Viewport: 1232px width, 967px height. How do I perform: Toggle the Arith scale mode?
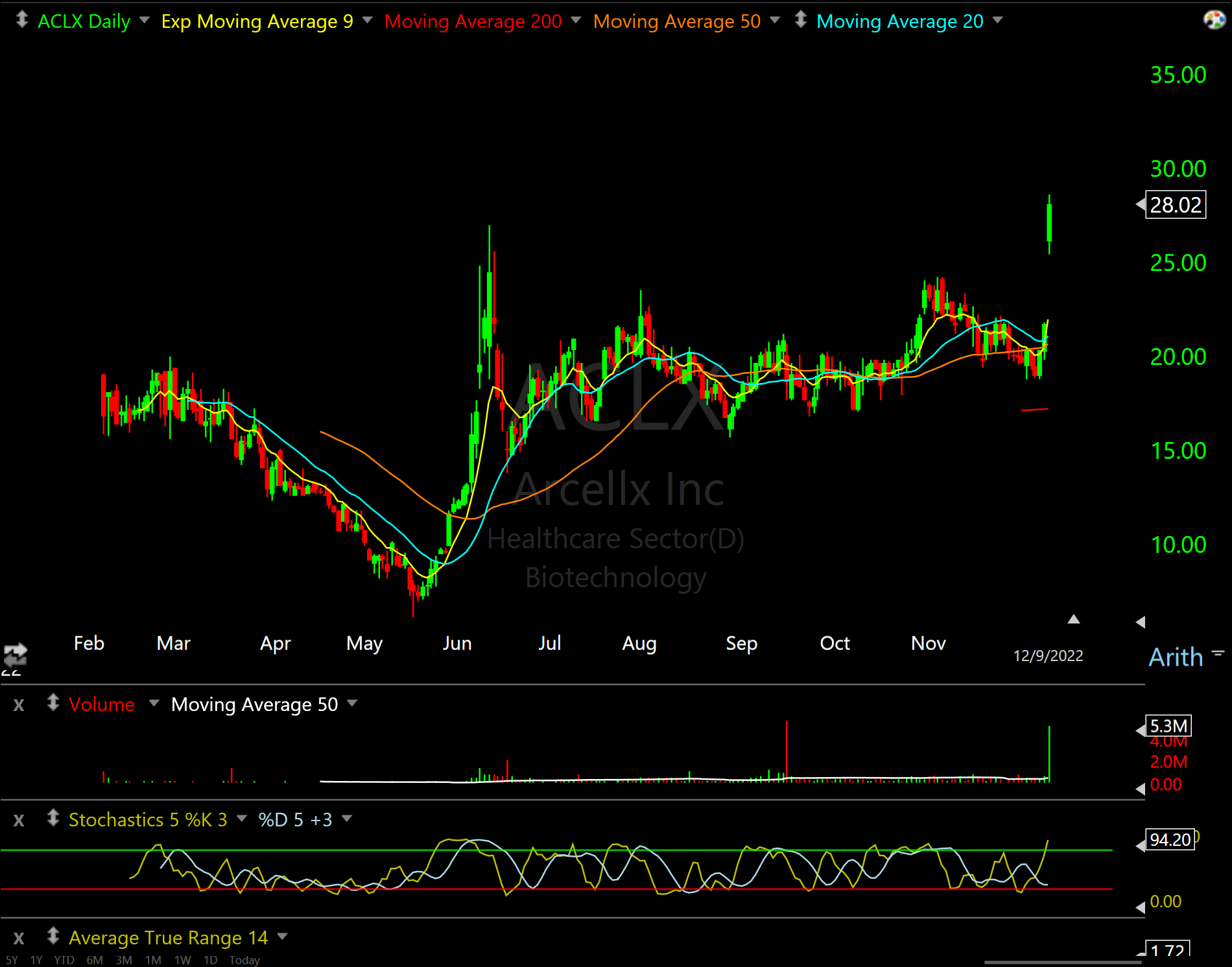(x=1176, y=657)
